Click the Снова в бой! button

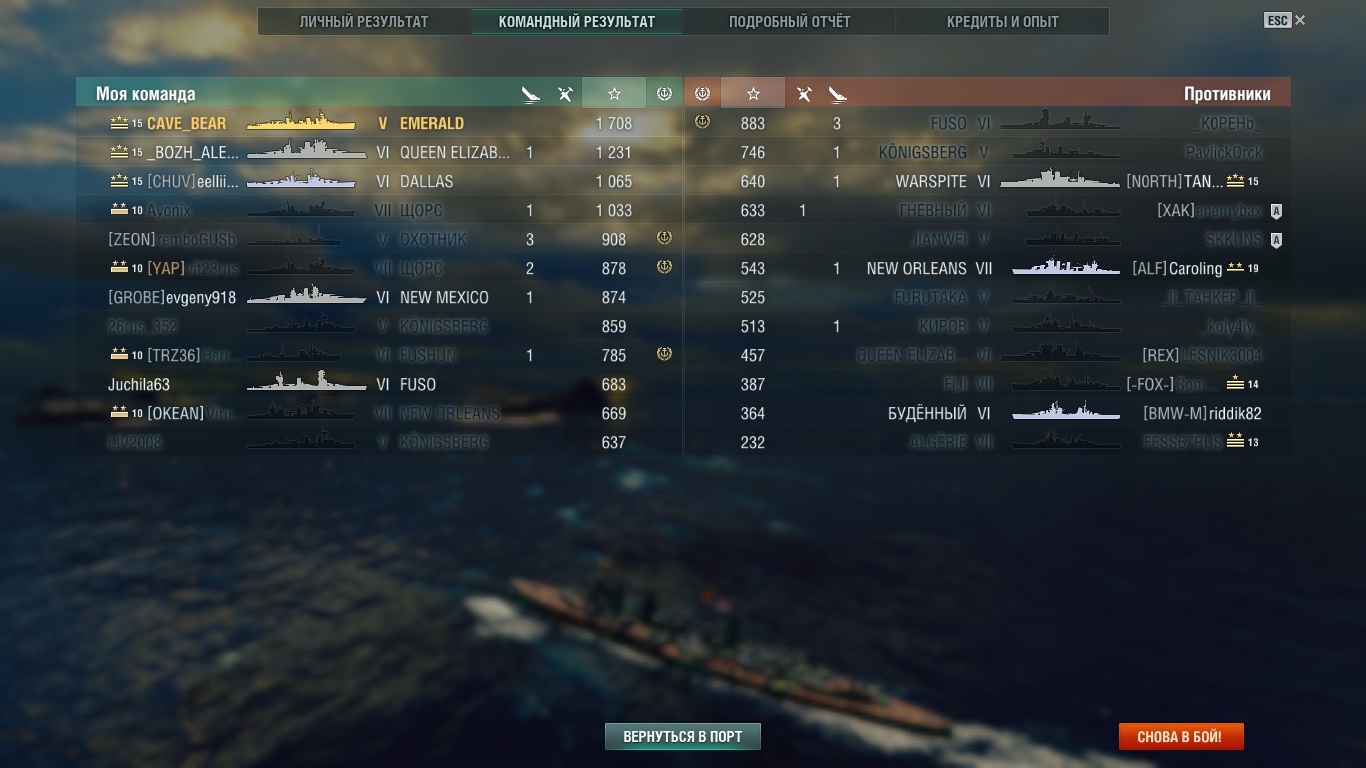click(1181, 736)
